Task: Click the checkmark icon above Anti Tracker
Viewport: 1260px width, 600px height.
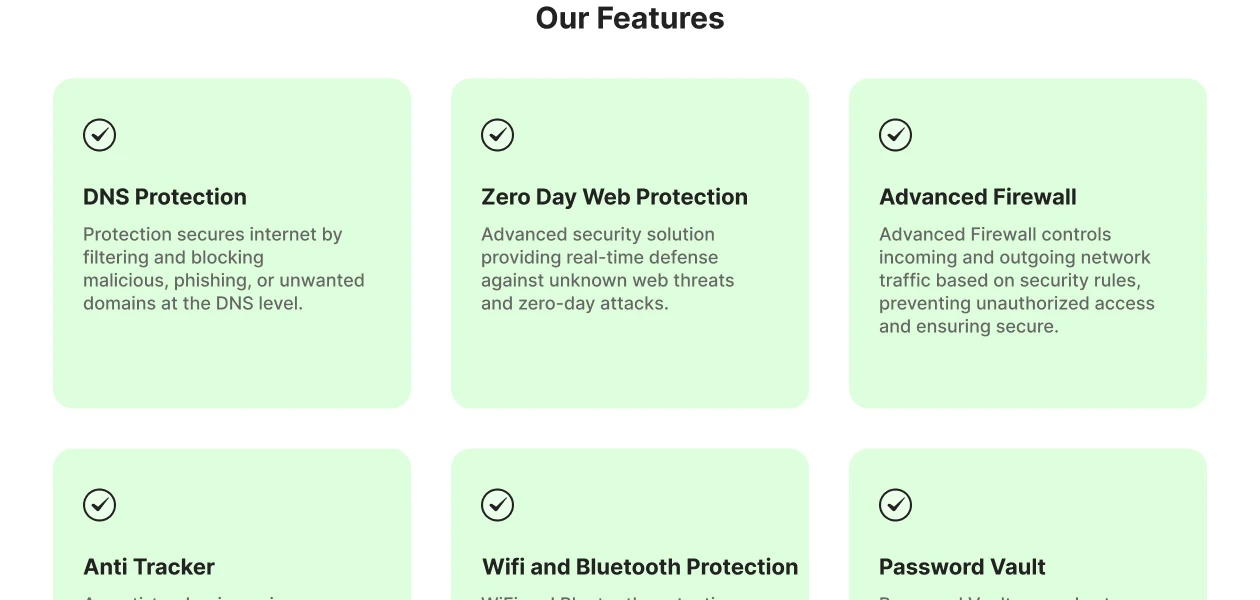Action: click(x=99, y=505)
